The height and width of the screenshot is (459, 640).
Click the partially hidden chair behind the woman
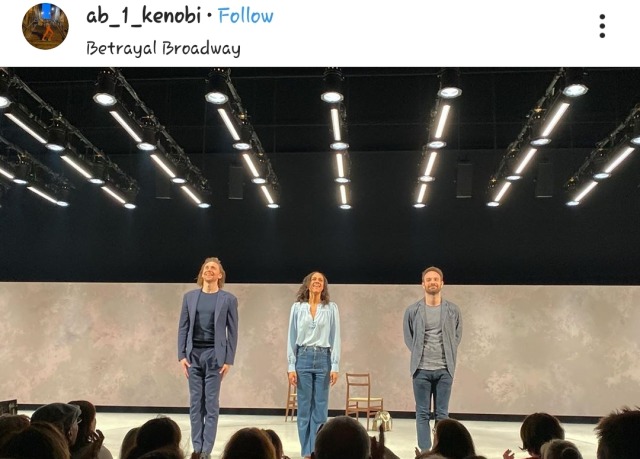pyautogui.click(x=291, y=402)
